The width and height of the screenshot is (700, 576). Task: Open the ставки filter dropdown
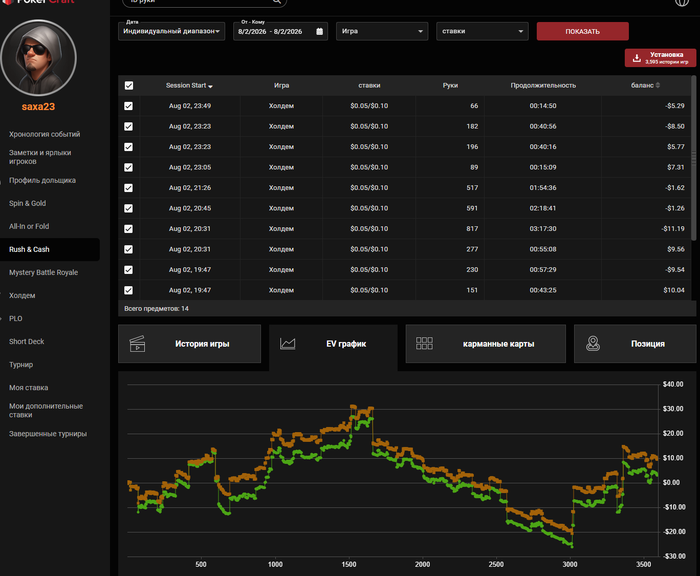(x=482, y=31)
